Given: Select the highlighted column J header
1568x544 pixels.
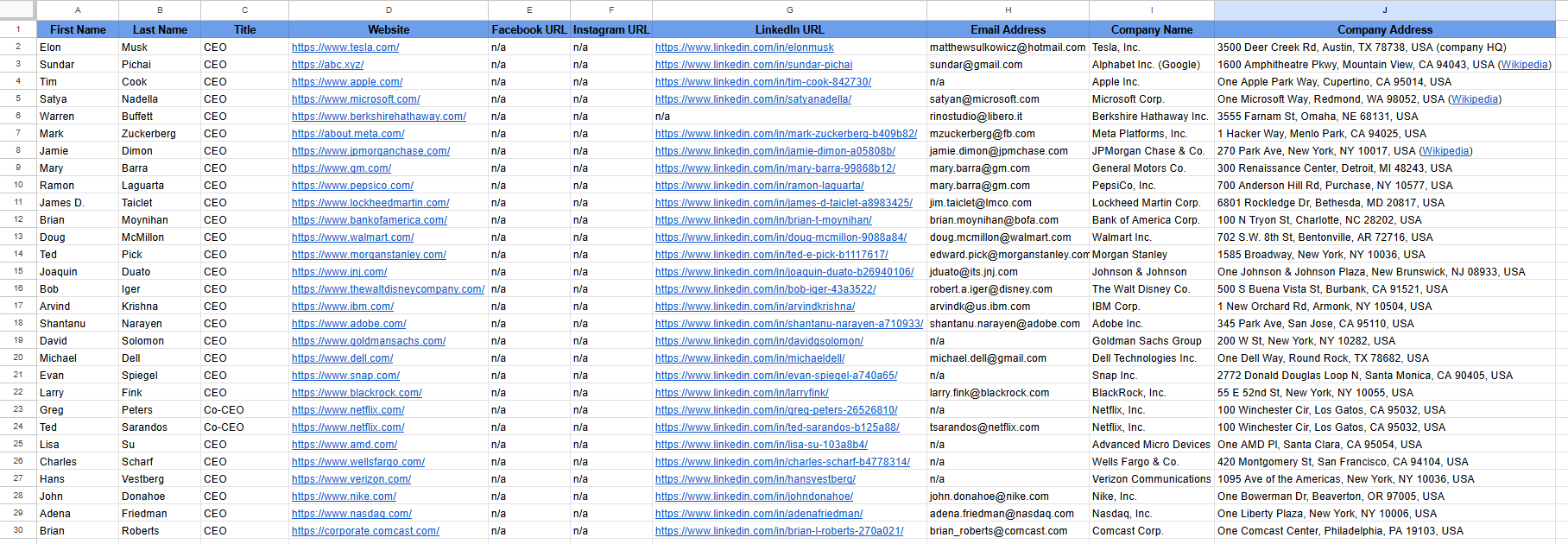Looking at the screenshot, I should coord(1385,9).
